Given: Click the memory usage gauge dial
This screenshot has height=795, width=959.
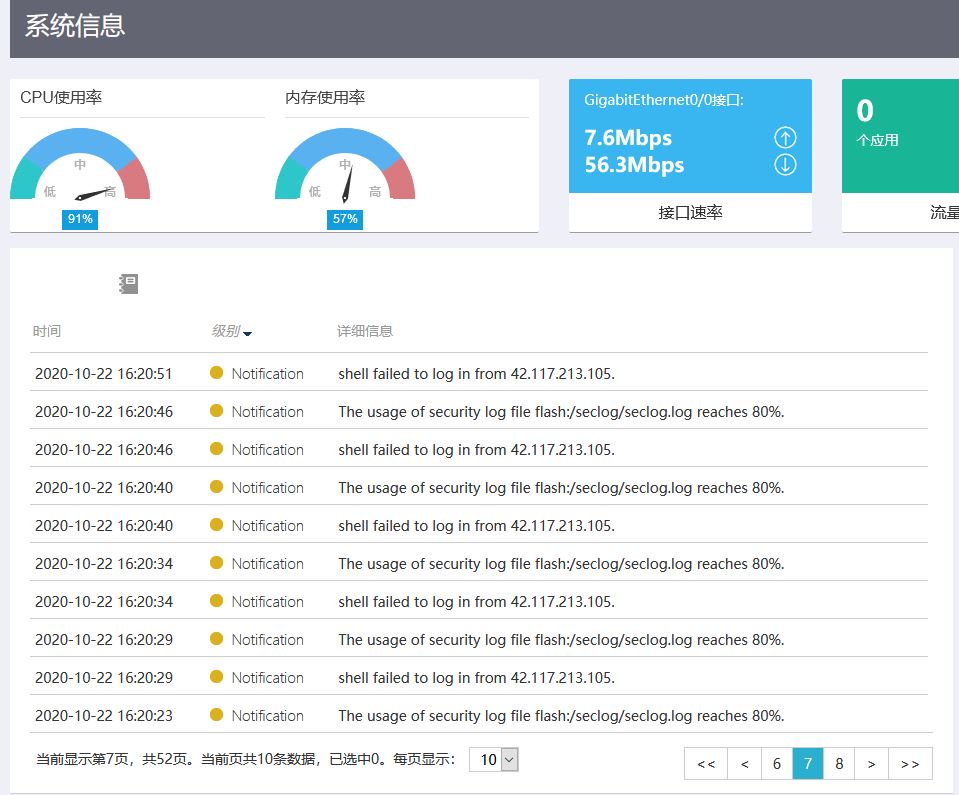Looking at the screenshot, I should [345, 164].
